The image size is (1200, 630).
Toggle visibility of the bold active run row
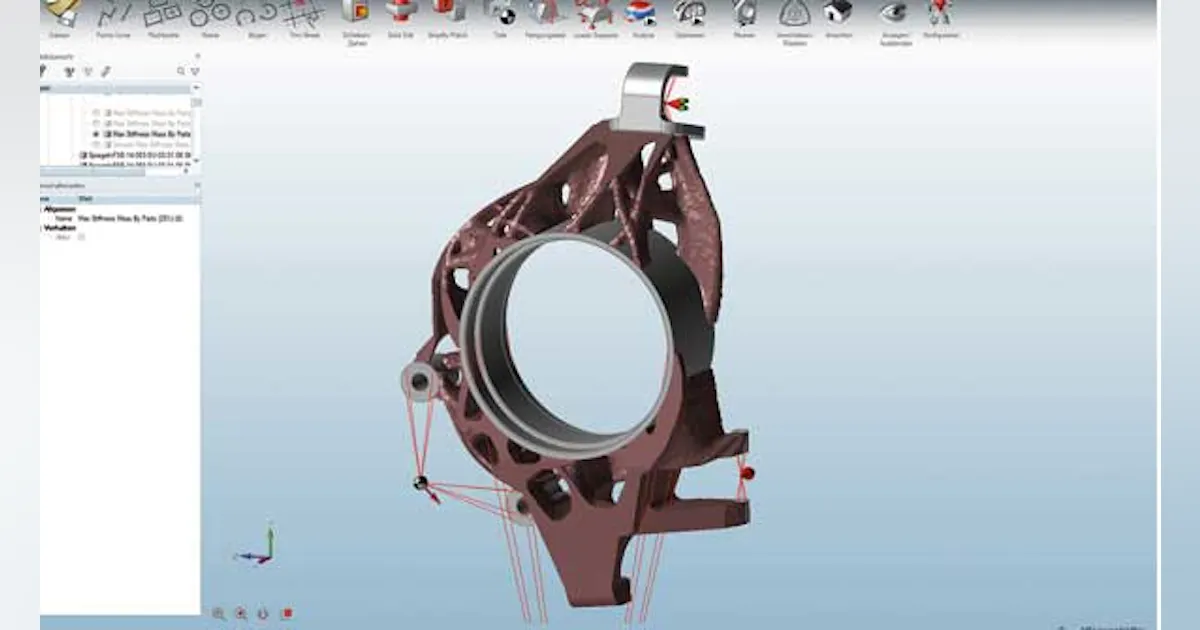[x=97, y=134]
